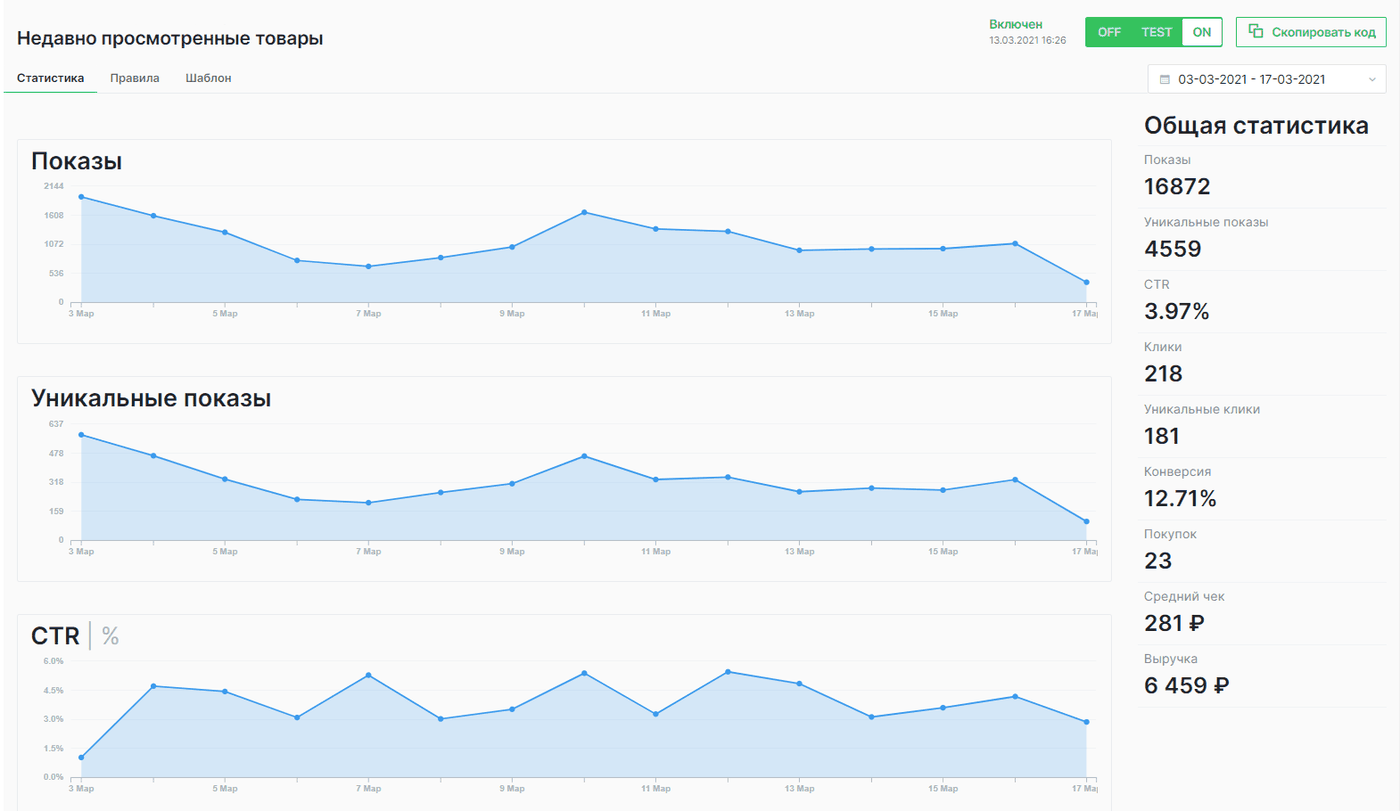Click the 10 Мар peak point on Показы chart

[x=584, y=212]
